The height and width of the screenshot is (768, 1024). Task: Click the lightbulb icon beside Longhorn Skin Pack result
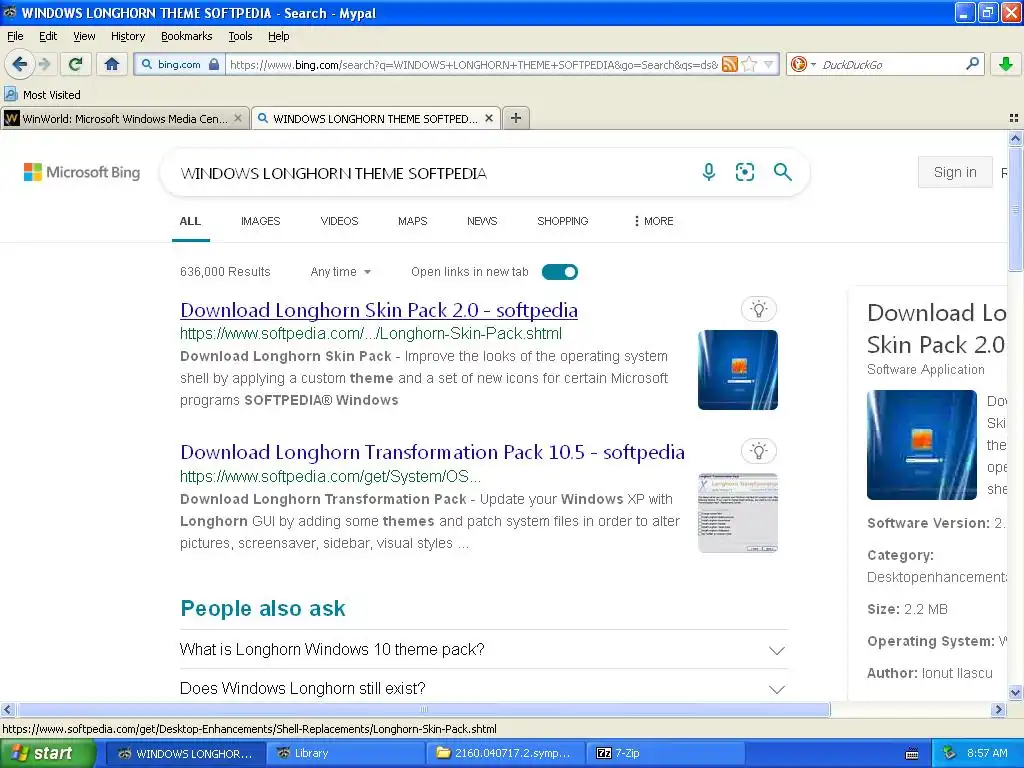758,309
